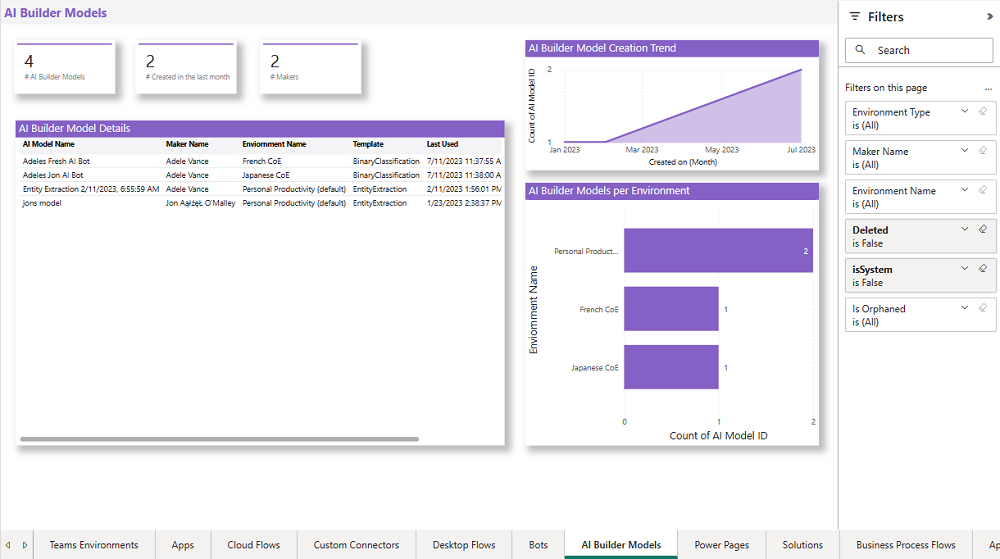Sort by the Maker Name column header
Screen dimensions: 1000x559
click(x=187, y=144)
